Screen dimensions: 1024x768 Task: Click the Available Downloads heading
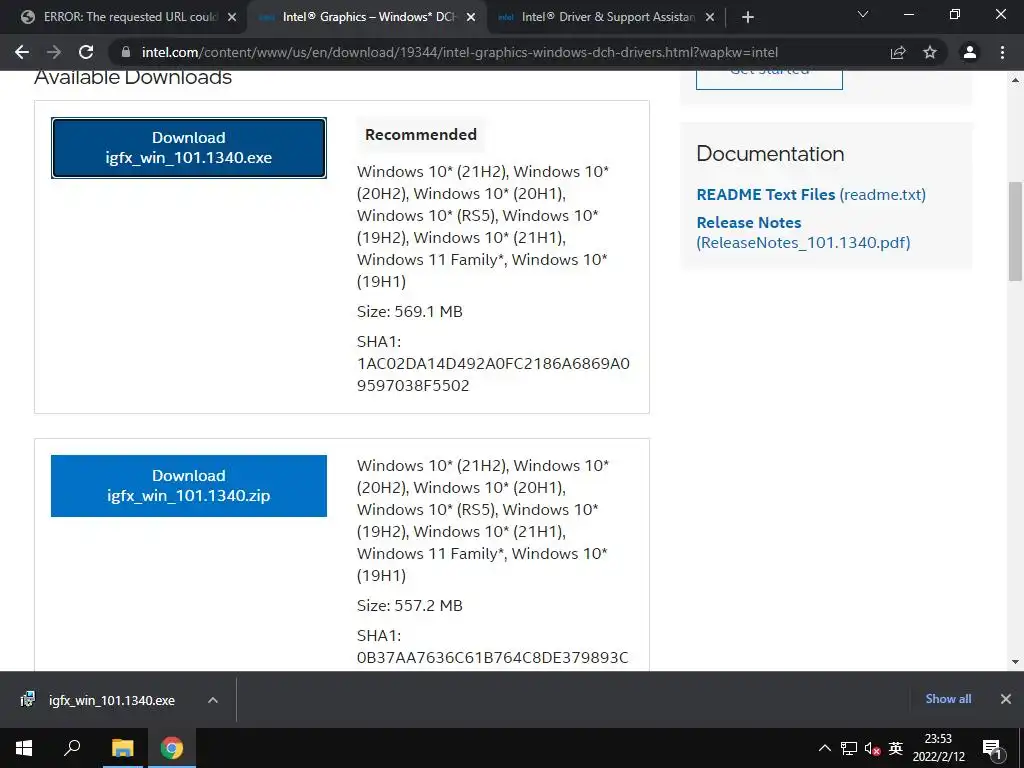(133, 78)
